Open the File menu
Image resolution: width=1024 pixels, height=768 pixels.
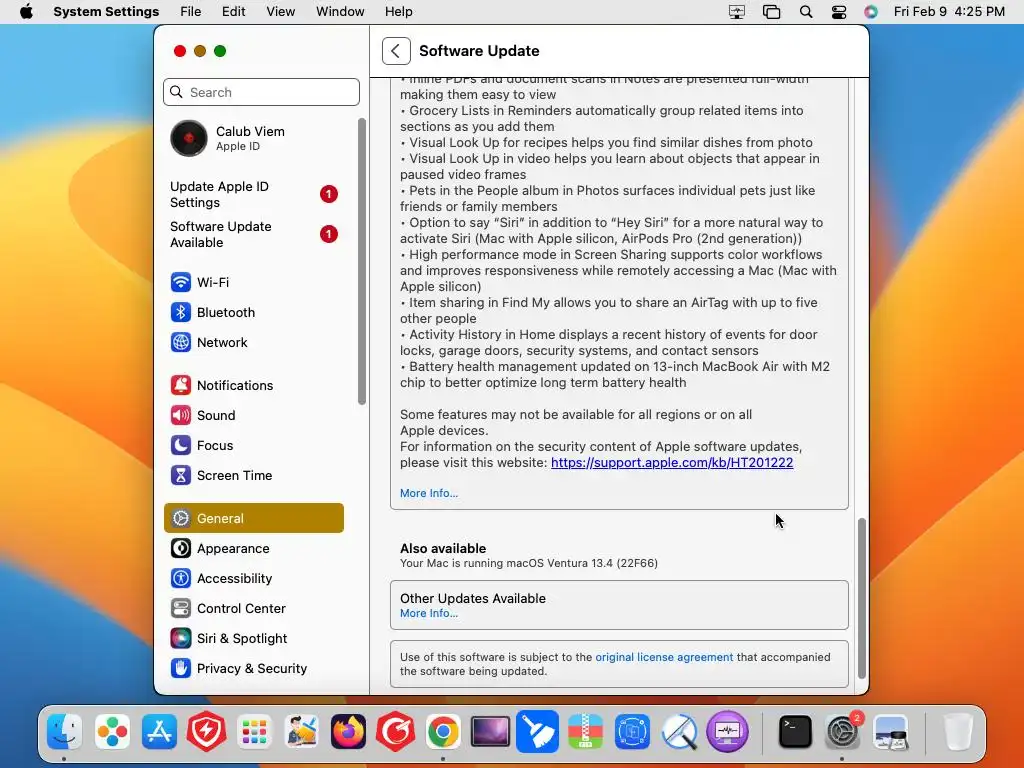[191, 12]
